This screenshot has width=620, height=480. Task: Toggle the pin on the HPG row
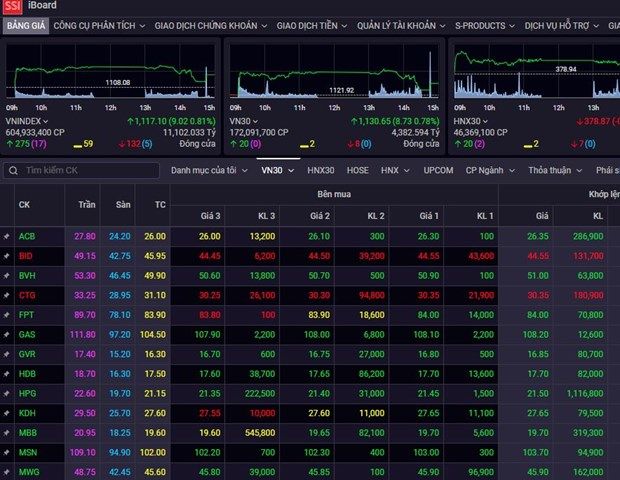pos(7,393)
